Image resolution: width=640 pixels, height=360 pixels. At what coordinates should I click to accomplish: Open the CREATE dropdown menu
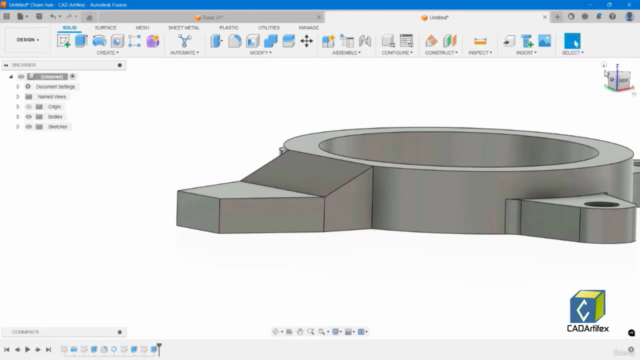108,53
